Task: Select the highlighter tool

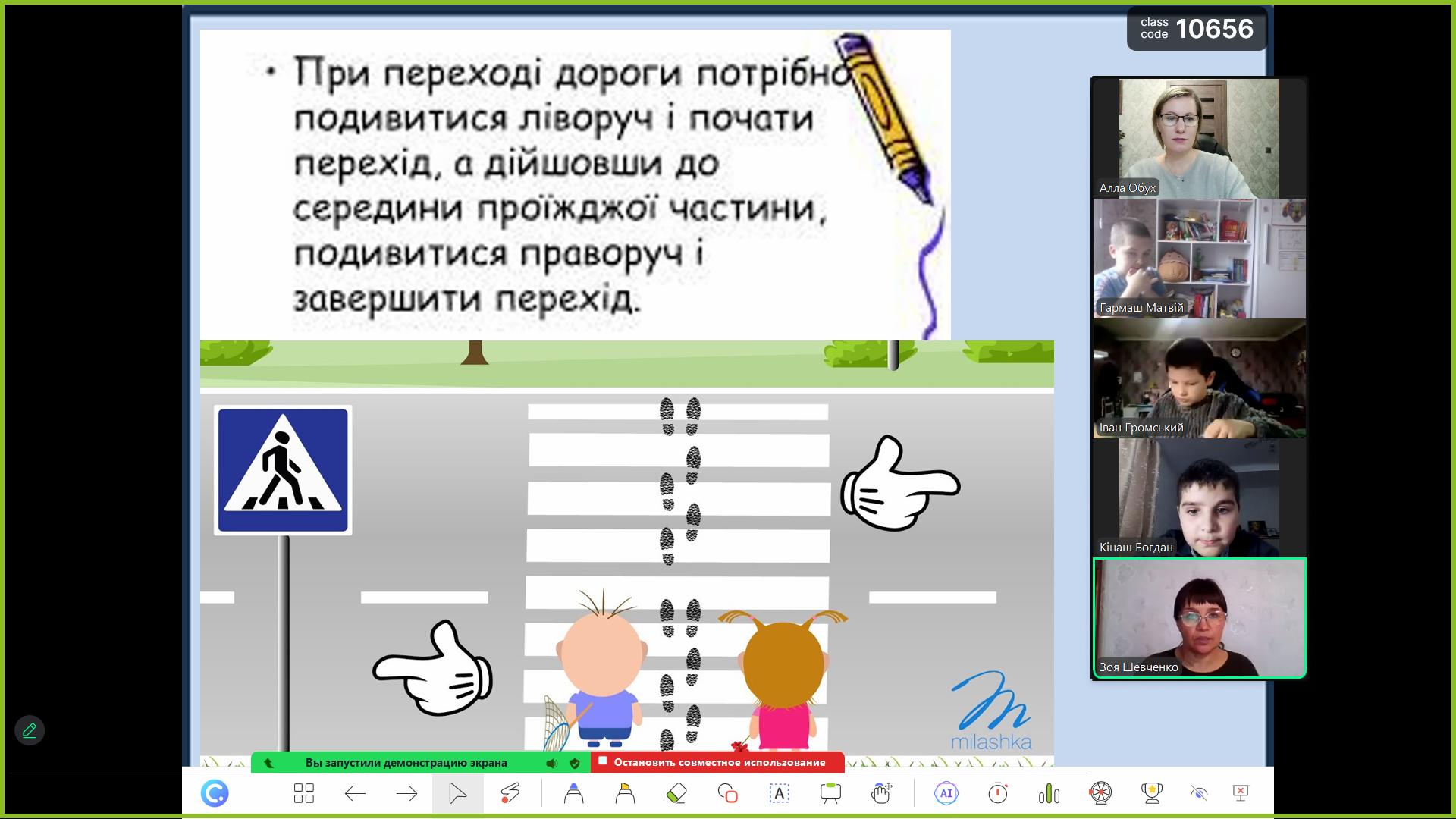Action: coord(625,793)
